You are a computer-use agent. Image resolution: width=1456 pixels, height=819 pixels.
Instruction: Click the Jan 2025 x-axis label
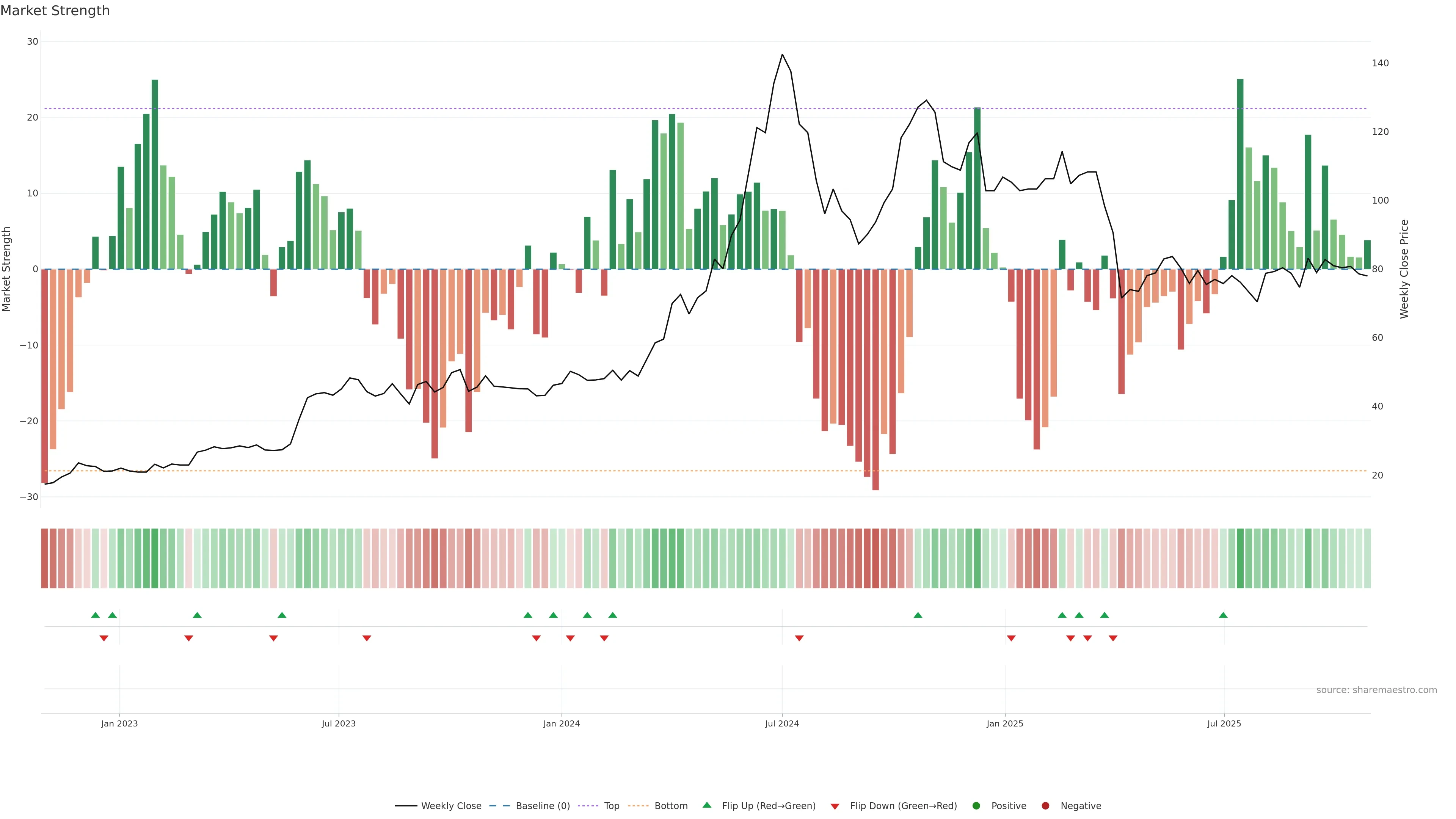[1004, 723]
